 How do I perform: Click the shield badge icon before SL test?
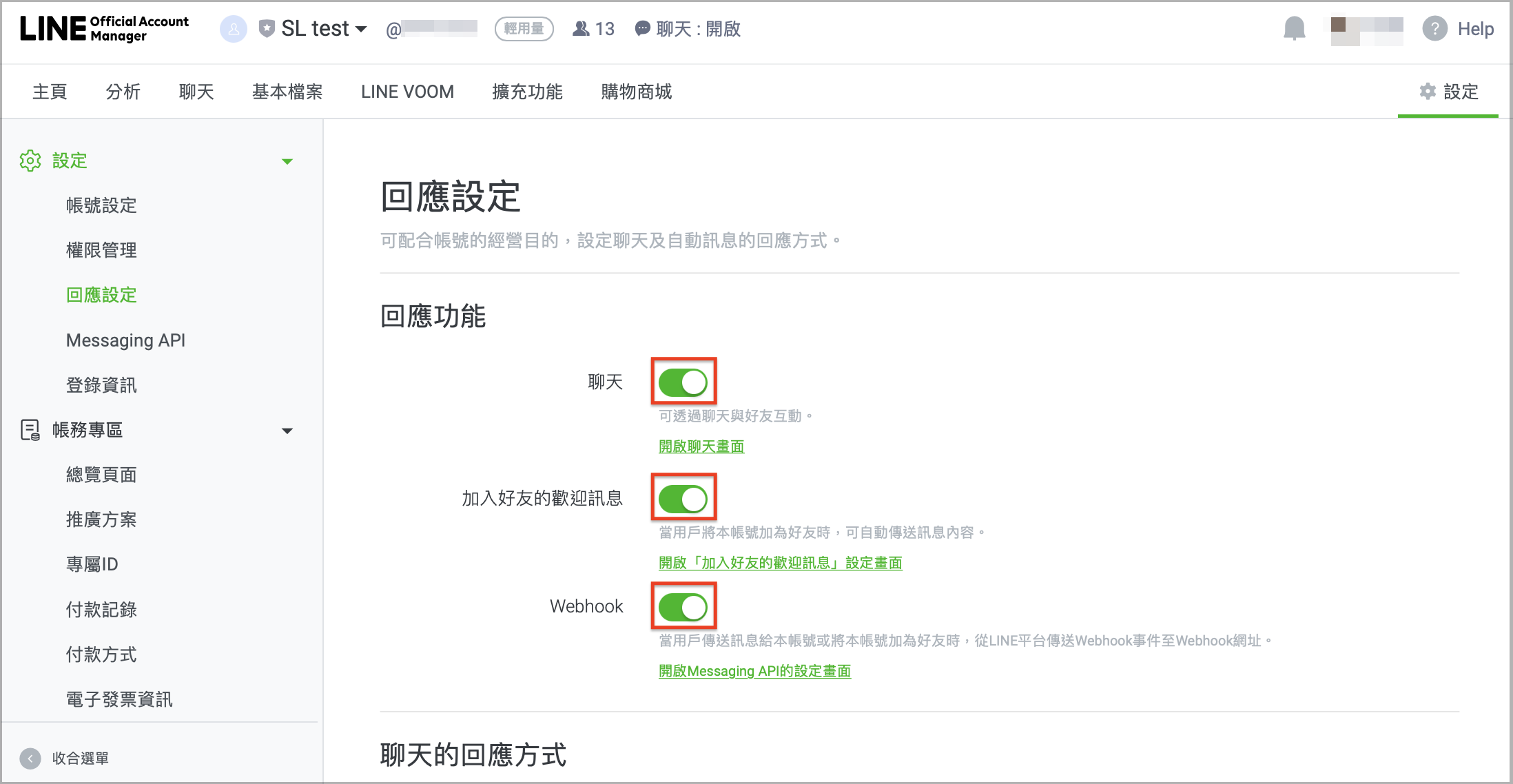(267, 28)
